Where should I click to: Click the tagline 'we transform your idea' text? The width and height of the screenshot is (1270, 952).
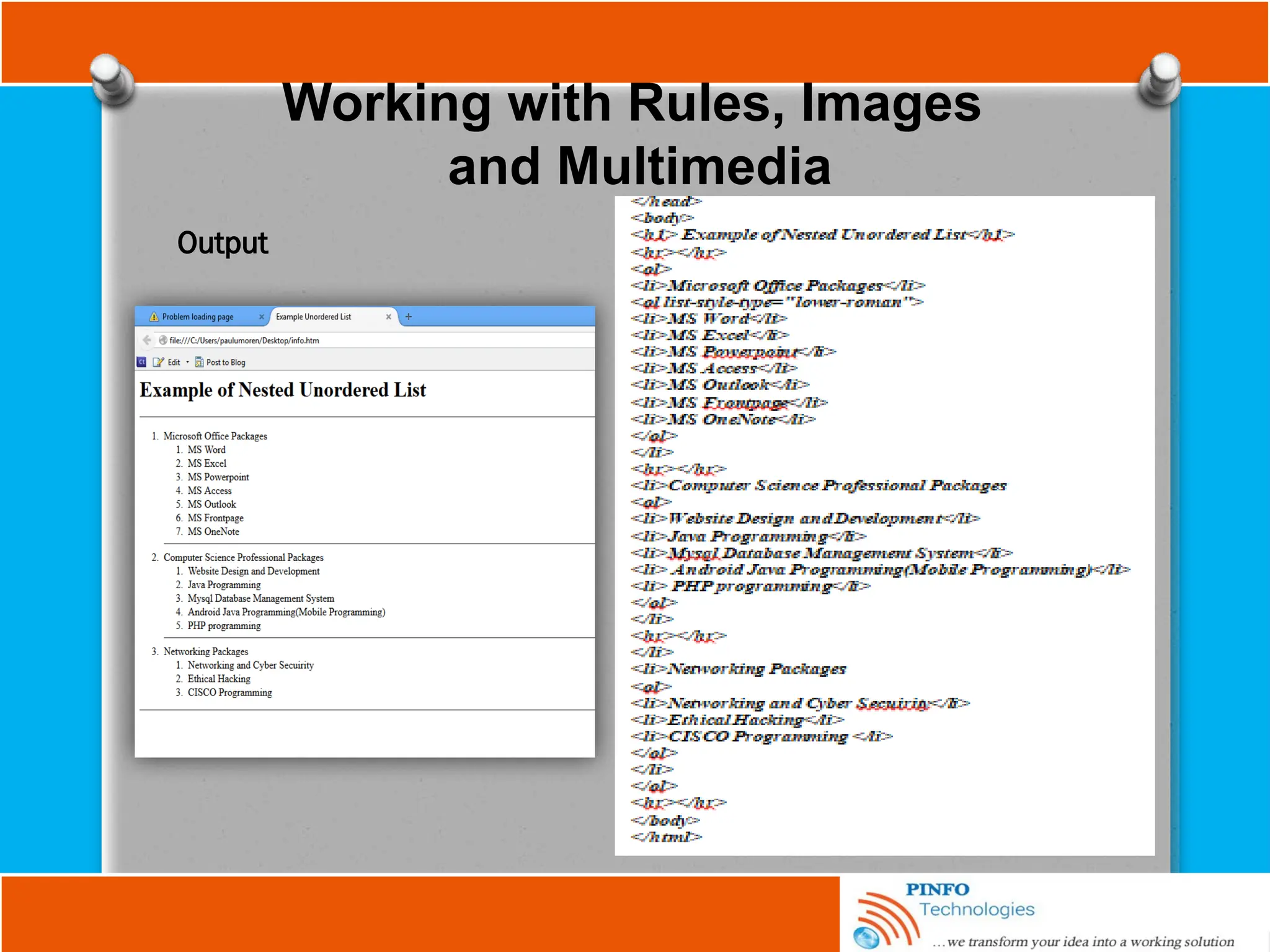(1085, 941)
